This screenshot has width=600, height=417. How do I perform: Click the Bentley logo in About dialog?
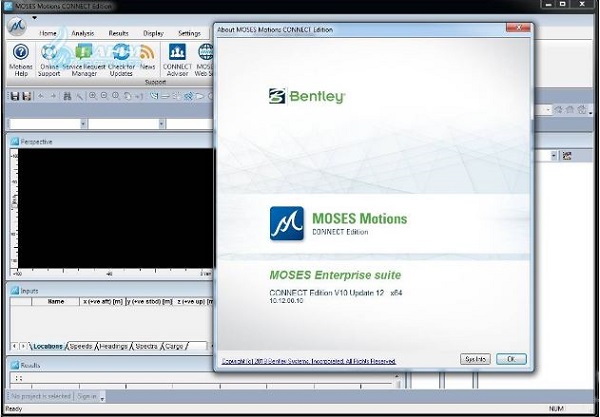(x=307, y=96)
